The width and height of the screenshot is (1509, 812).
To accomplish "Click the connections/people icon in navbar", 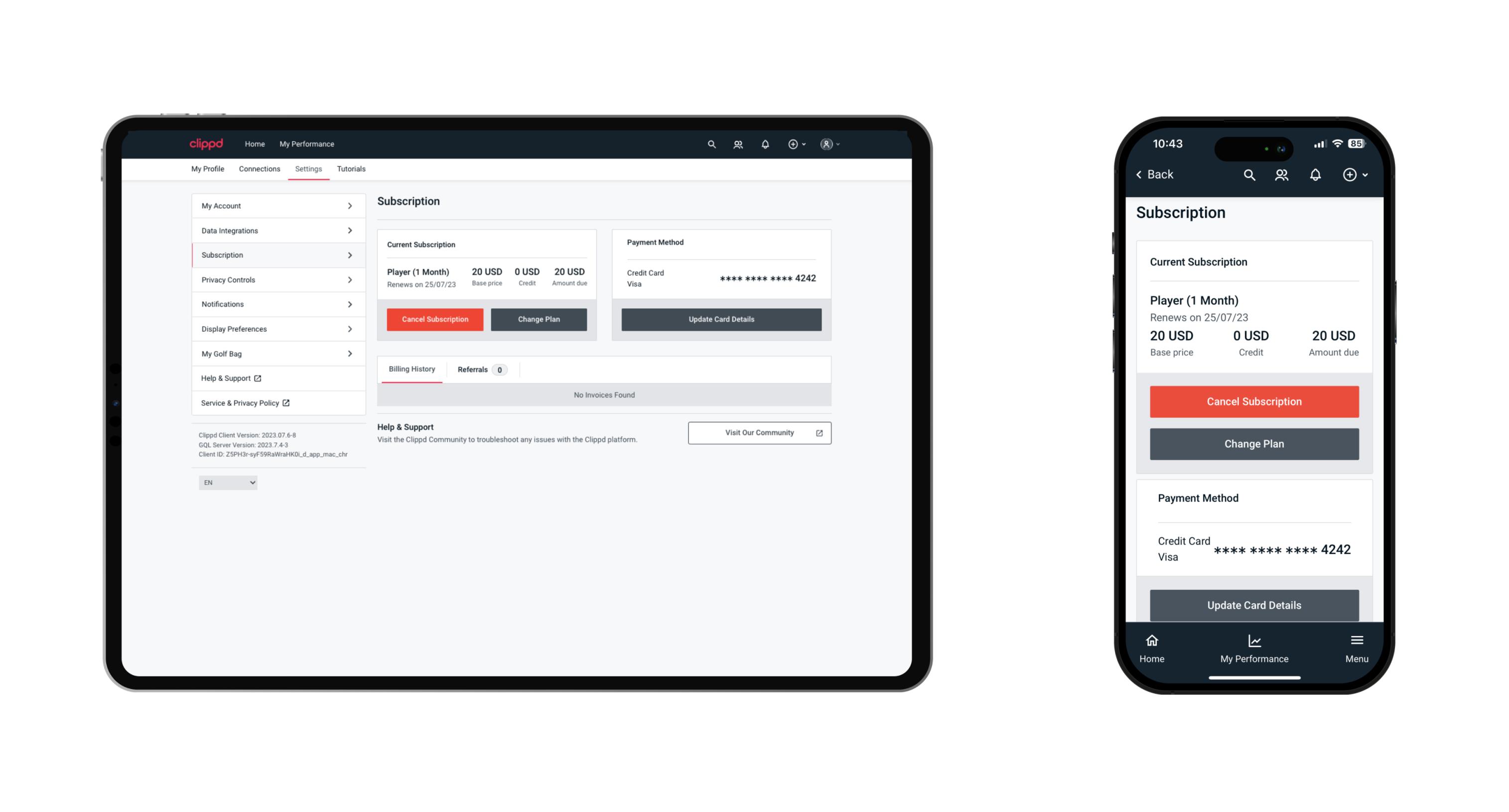I will click(738, 145).
